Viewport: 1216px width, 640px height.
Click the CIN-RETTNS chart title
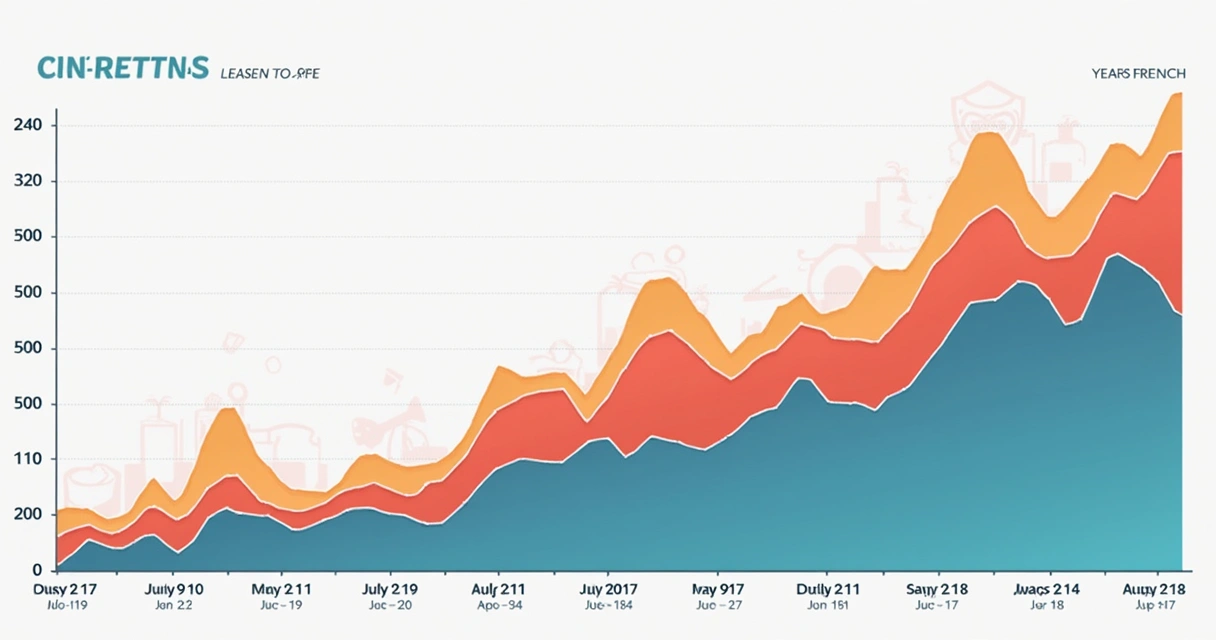122,68
